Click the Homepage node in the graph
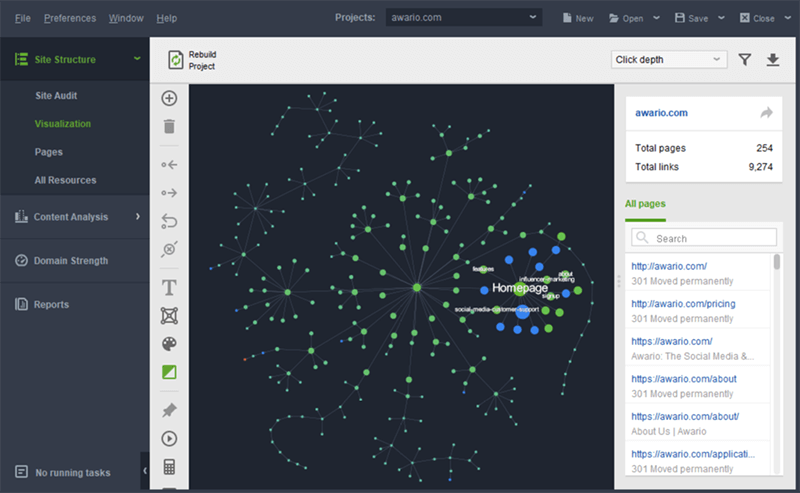Screen dimensions: 800x493 pyautogui.click(x=519, y=289)
